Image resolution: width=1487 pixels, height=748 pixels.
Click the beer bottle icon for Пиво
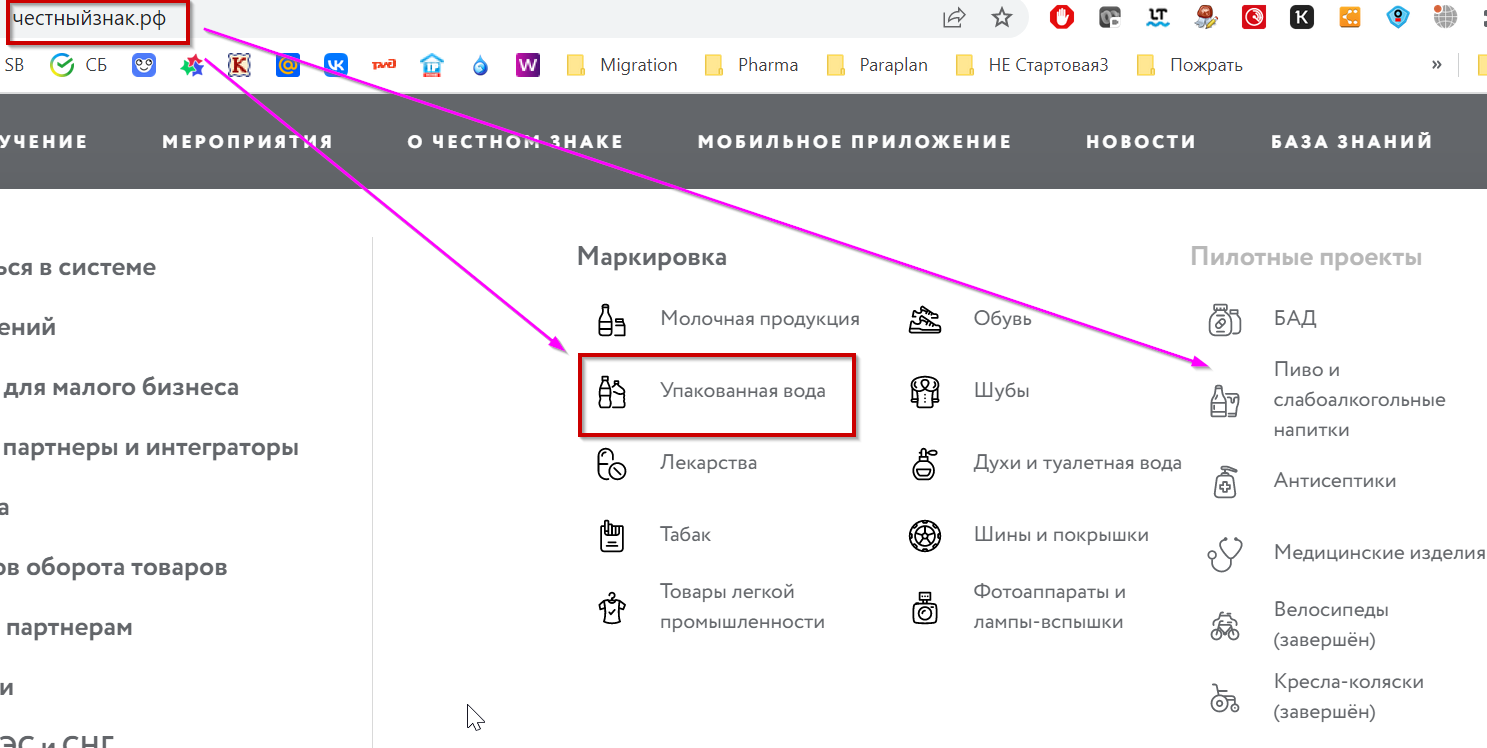[1225, 401]
